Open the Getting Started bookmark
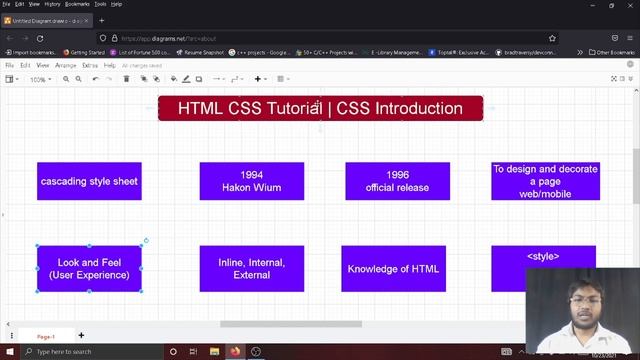Image resolution: width=640 pixels, height=360 pixels. 84,53
